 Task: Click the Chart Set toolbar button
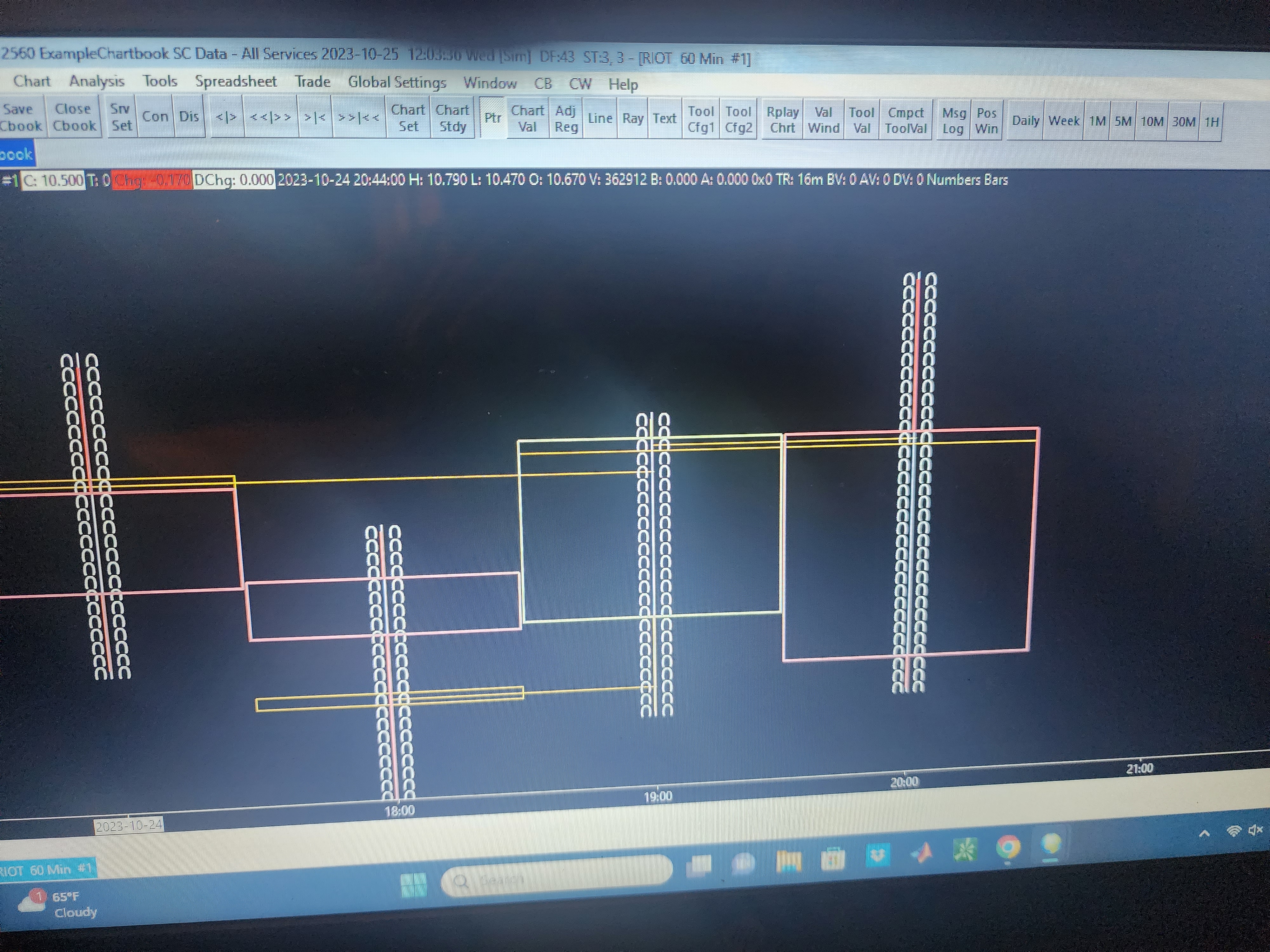[x=408, y=118]
